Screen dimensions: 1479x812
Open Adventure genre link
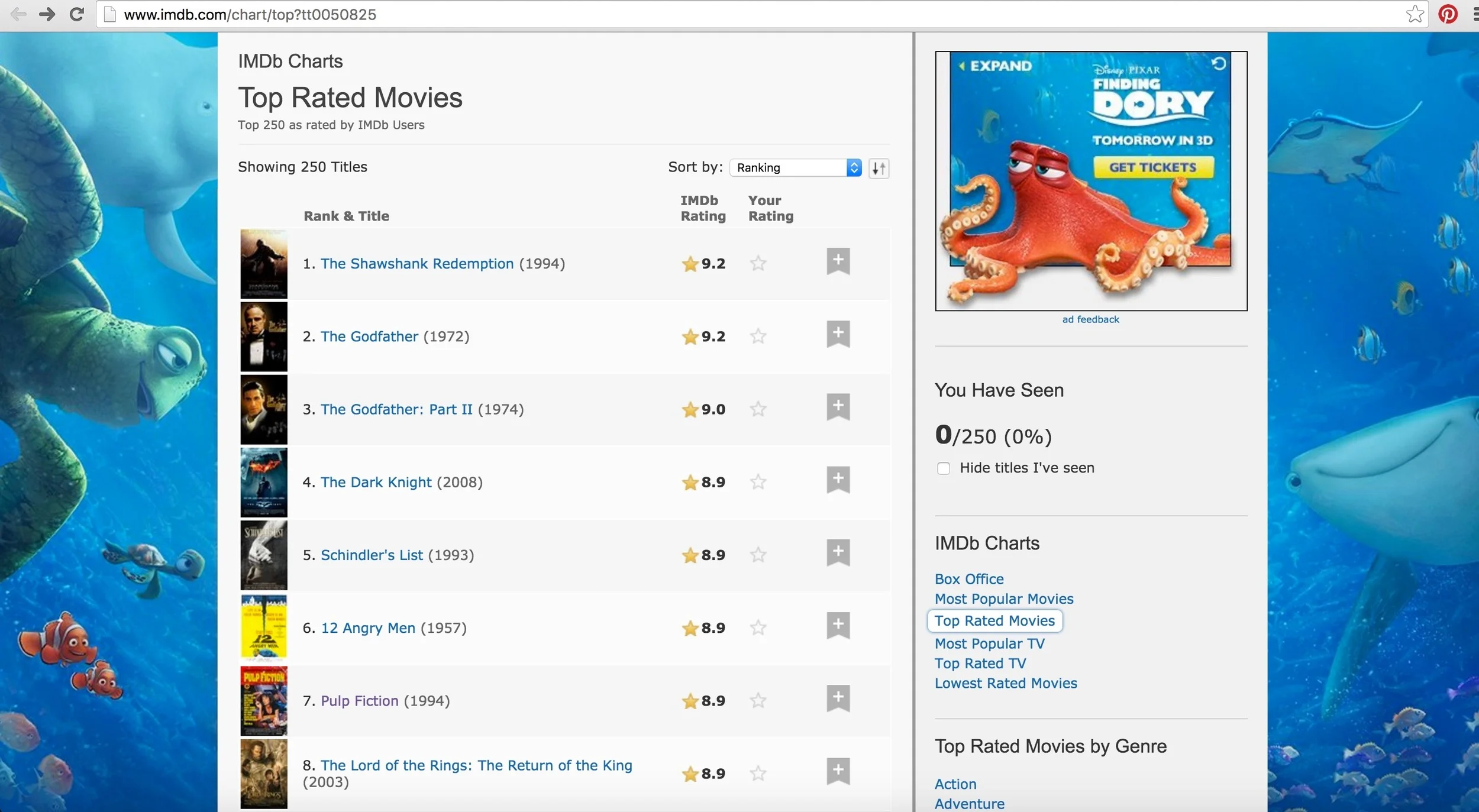(970, 804)
